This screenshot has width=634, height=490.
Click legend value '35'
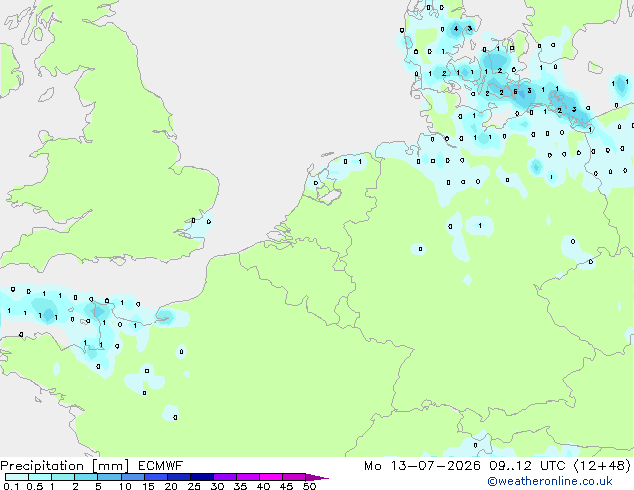click(x=240, y=486)
